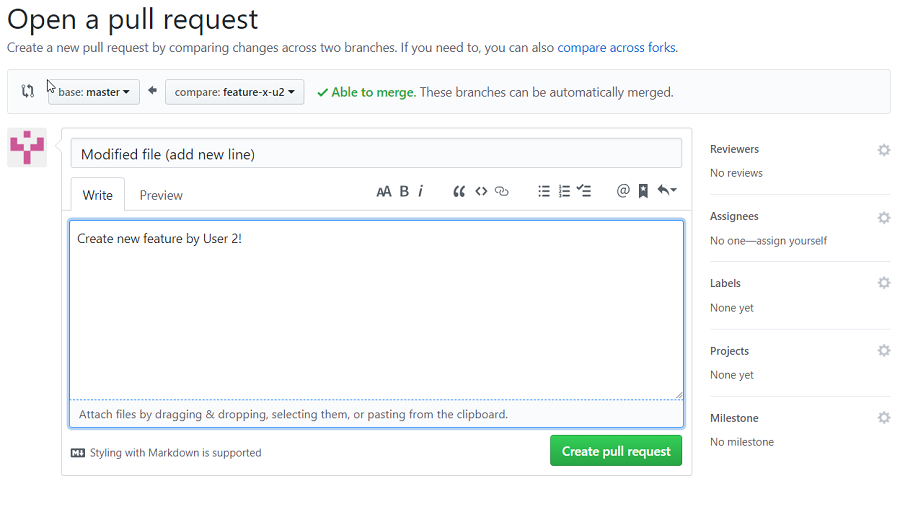The height and width of the screenshot is (512, 900).
Task: Insert a numbered list
Action: (x=564, y=191)
